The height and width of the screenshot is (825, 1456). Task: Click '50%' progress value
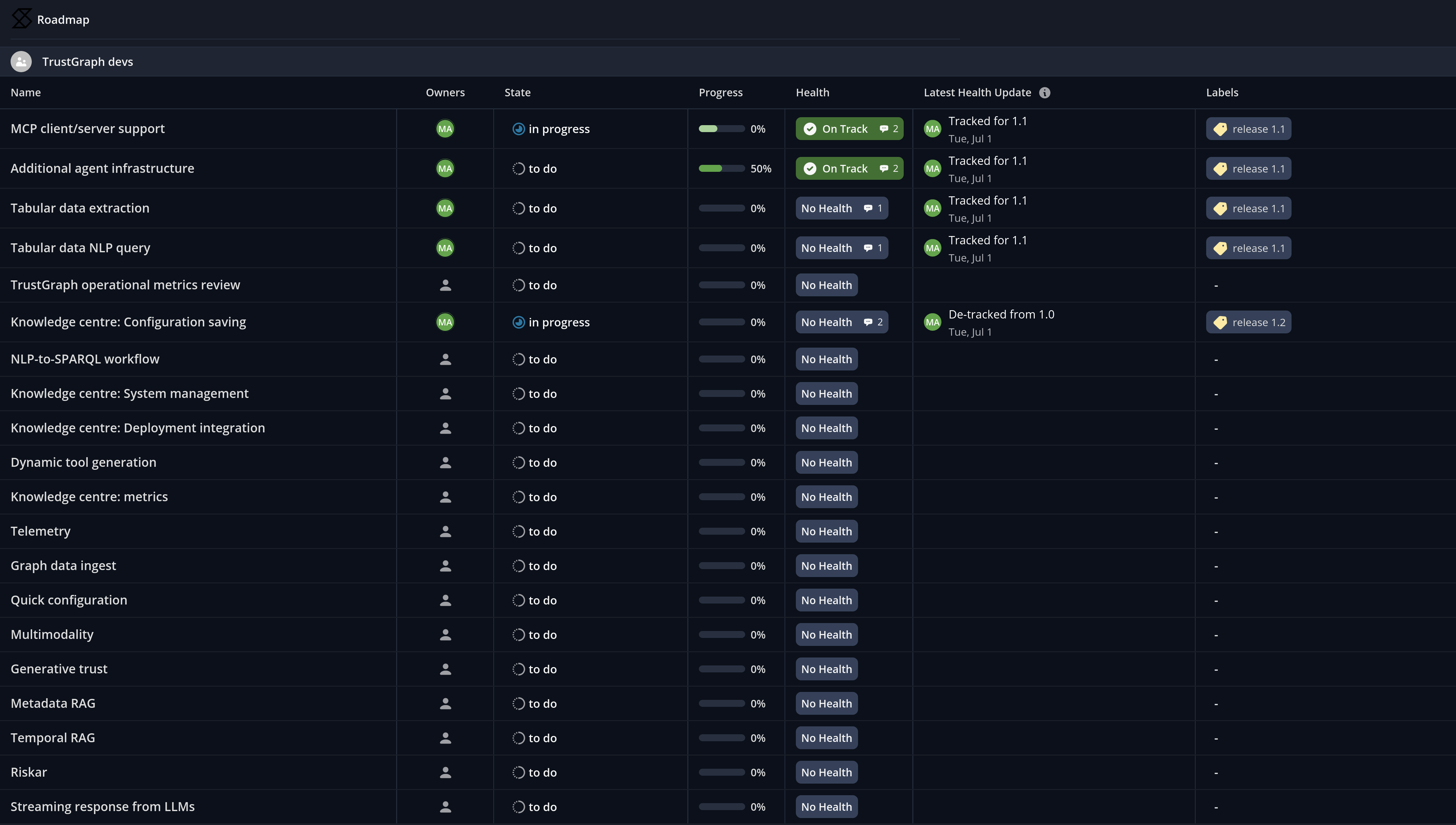760,169
